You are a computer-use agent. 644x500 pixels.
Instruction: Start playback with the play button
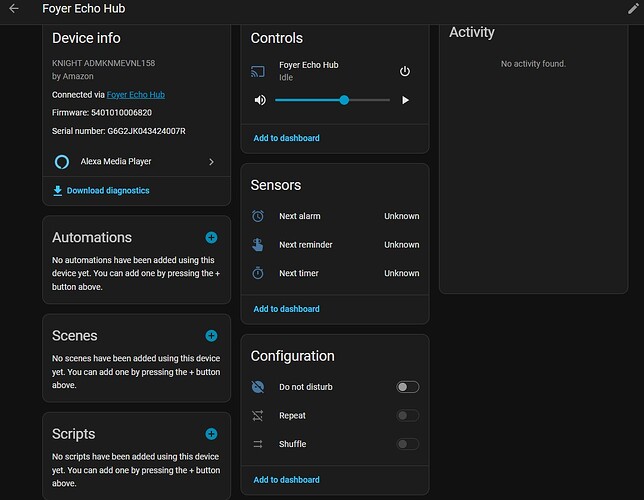click(405, 100)
